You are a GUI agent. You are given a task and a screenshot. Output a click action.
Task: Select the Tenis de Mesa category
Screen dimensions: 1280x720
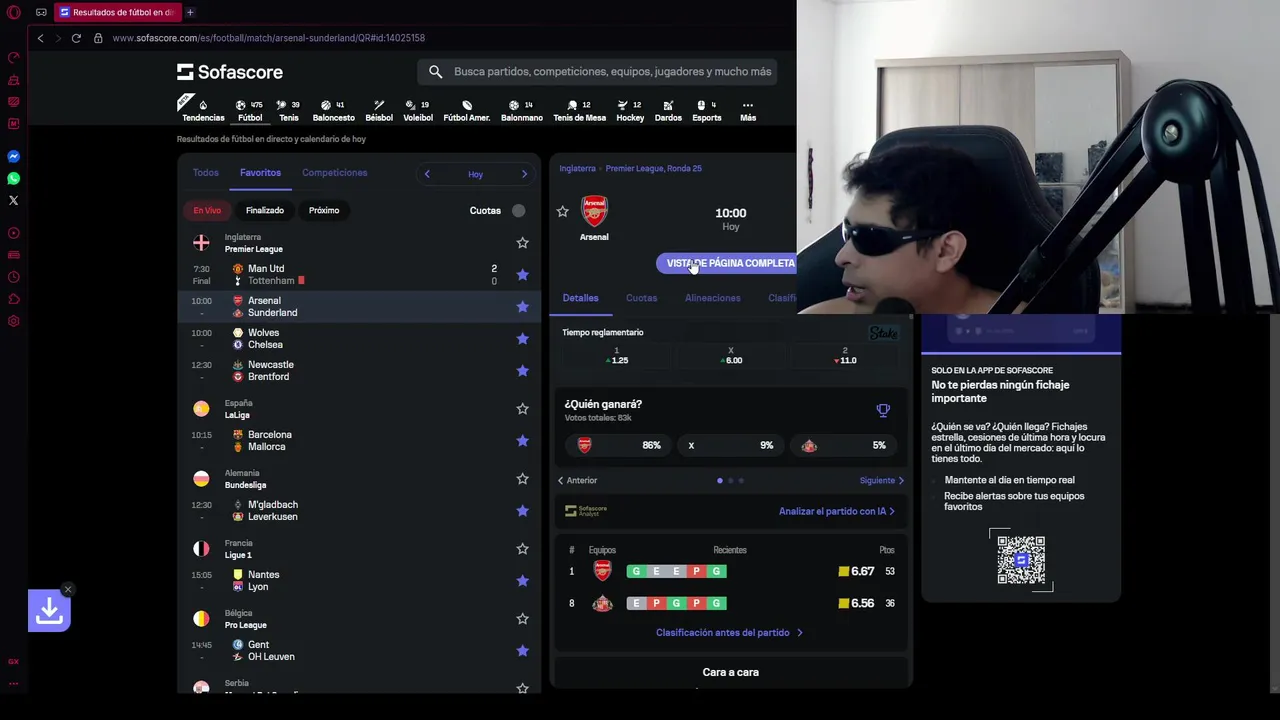coord(579,110)
